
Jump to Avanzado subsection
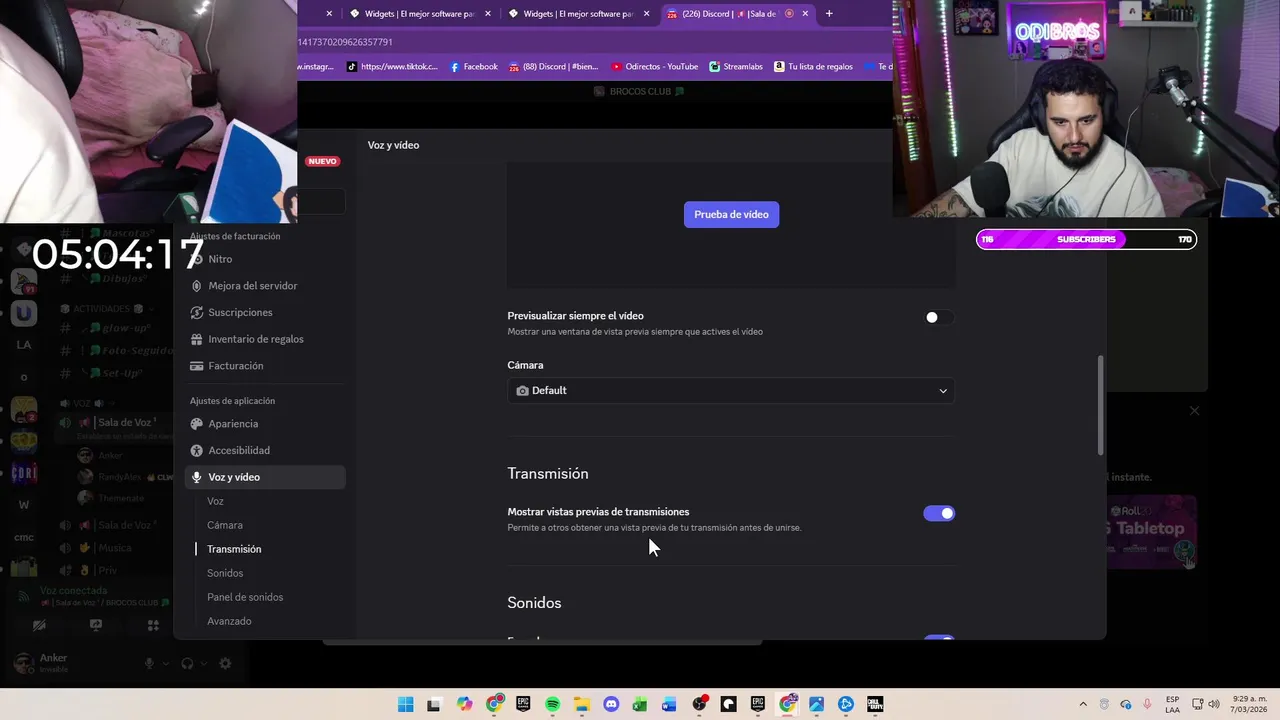[229, 621]
